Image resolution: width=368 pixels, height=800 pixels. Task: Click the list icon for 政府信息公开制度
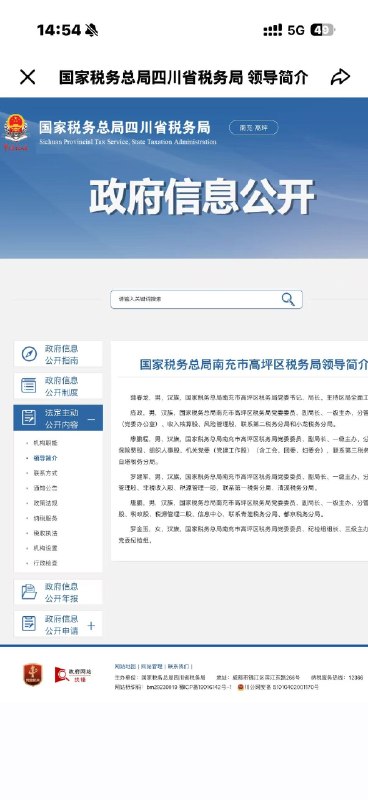coord(29,386)
